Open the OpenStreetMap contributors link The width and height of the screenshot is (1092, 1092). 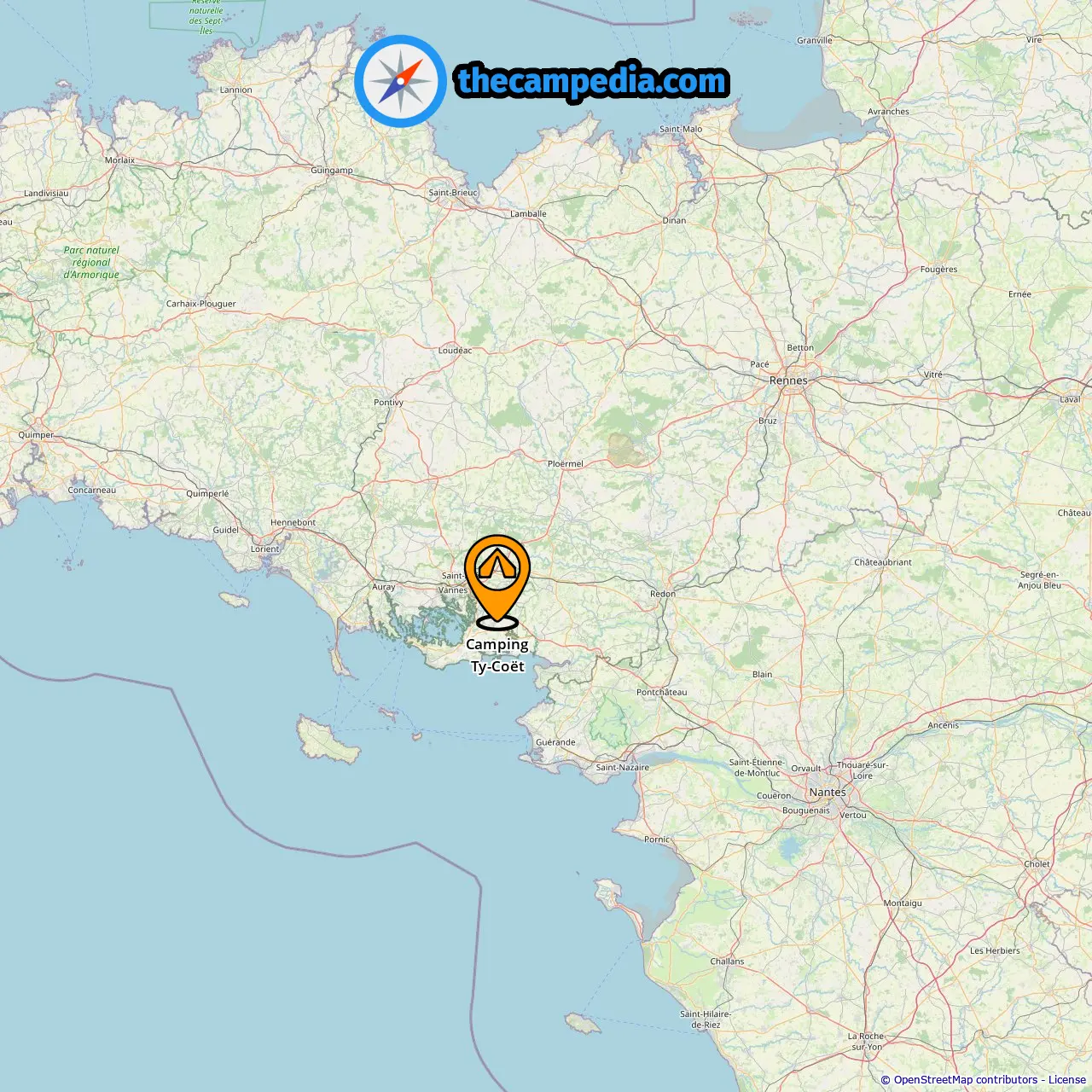[x=966, y=1080]
